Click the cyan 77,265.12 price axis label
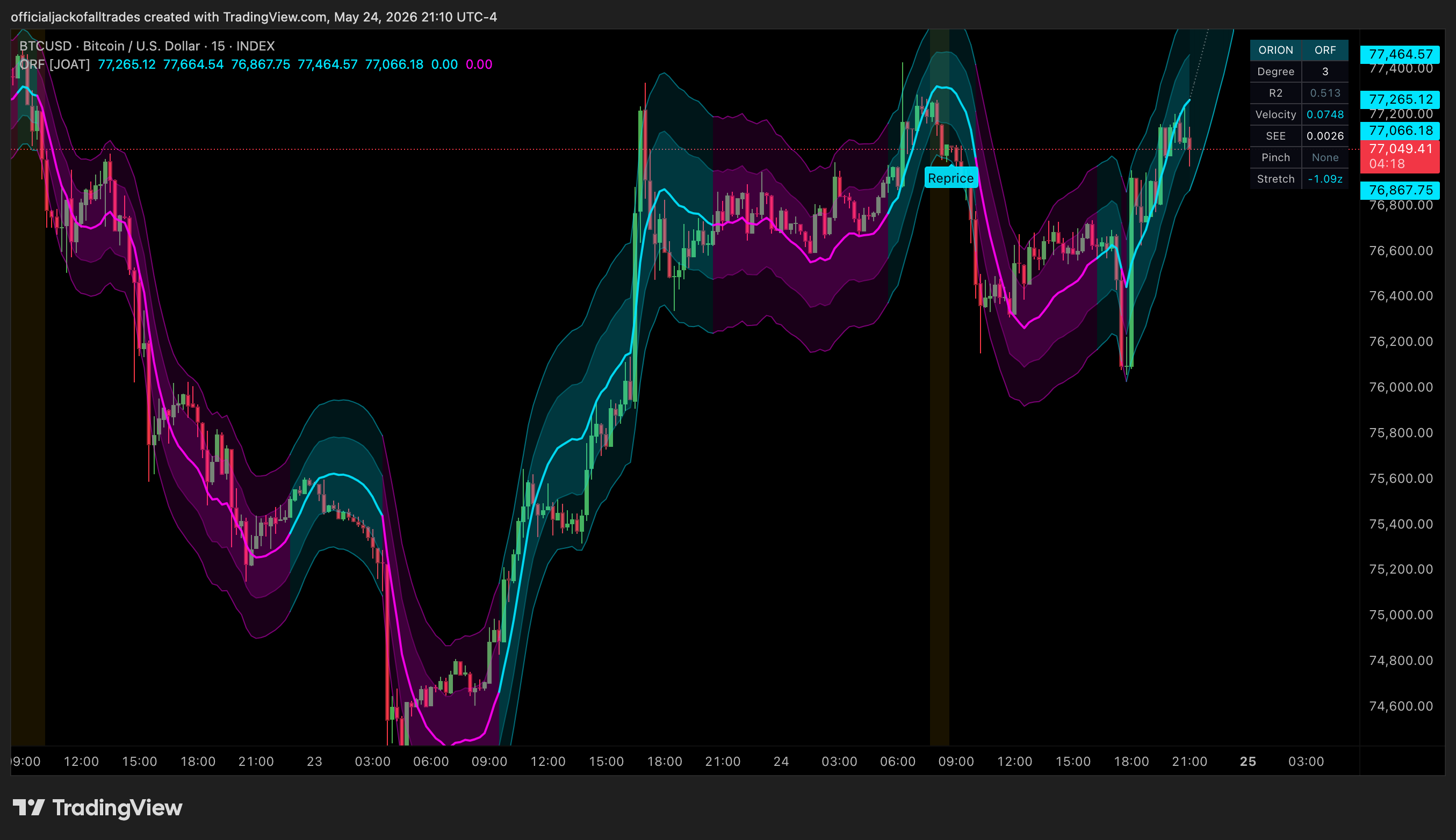 [x=1400, y=99]
